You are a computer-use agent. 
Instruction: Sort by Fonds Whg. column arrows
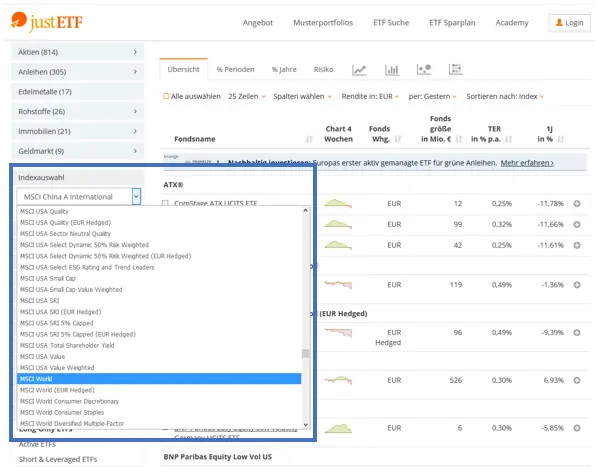point(398,139)
